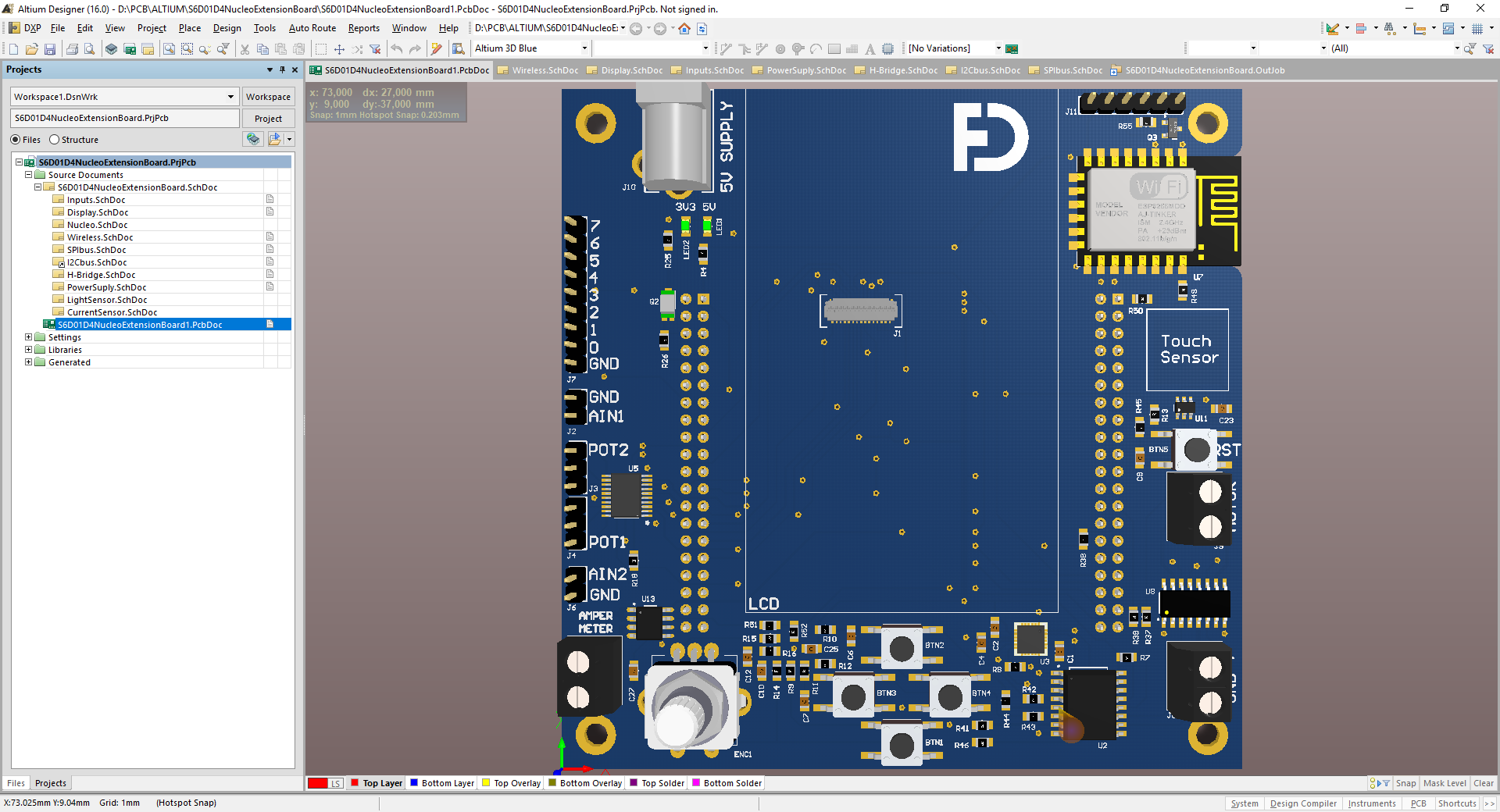1500x812 pixels.
Task: Open a document with the folder icon
Action: 32,49
